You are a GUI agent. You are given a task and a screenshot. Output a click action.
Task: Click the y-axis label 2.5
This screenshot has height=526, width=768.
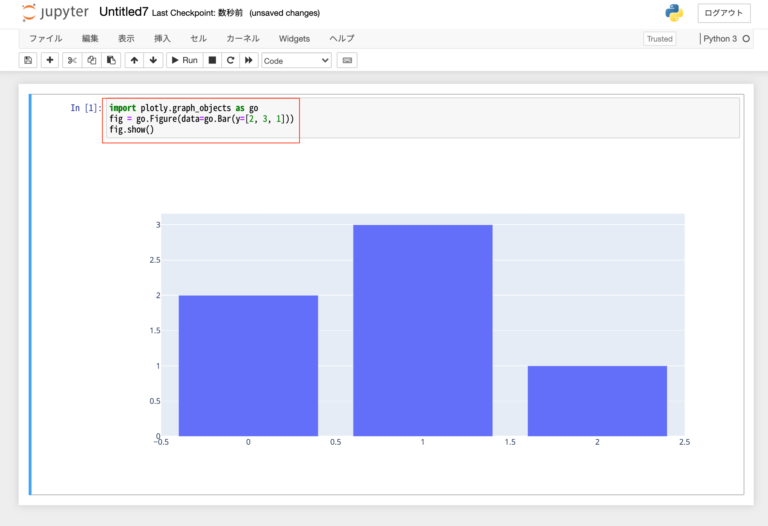155,260
